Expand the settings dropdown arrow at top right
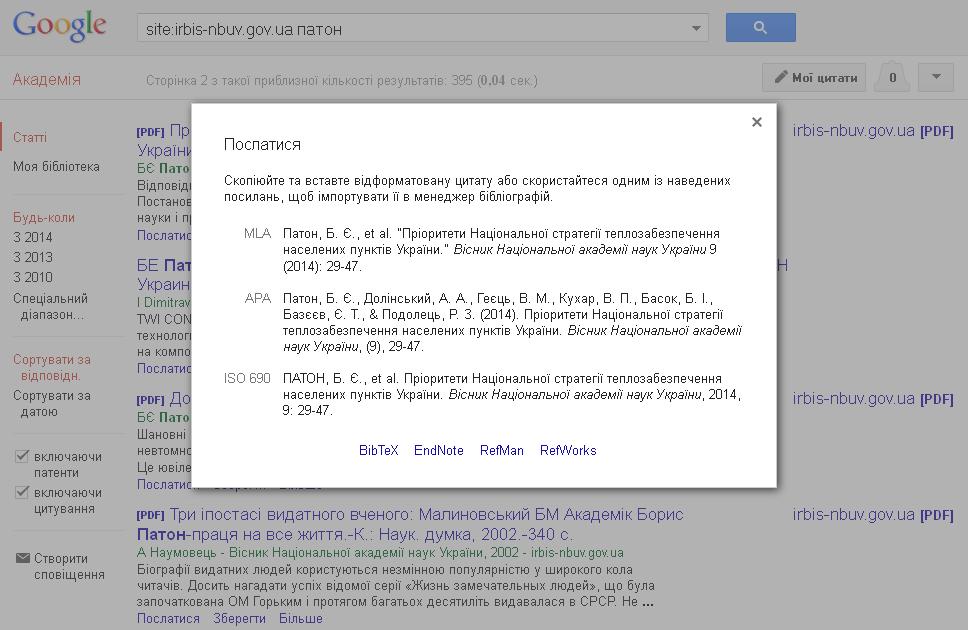This screenshot has width=968, height=630. (x=936, y=78)
